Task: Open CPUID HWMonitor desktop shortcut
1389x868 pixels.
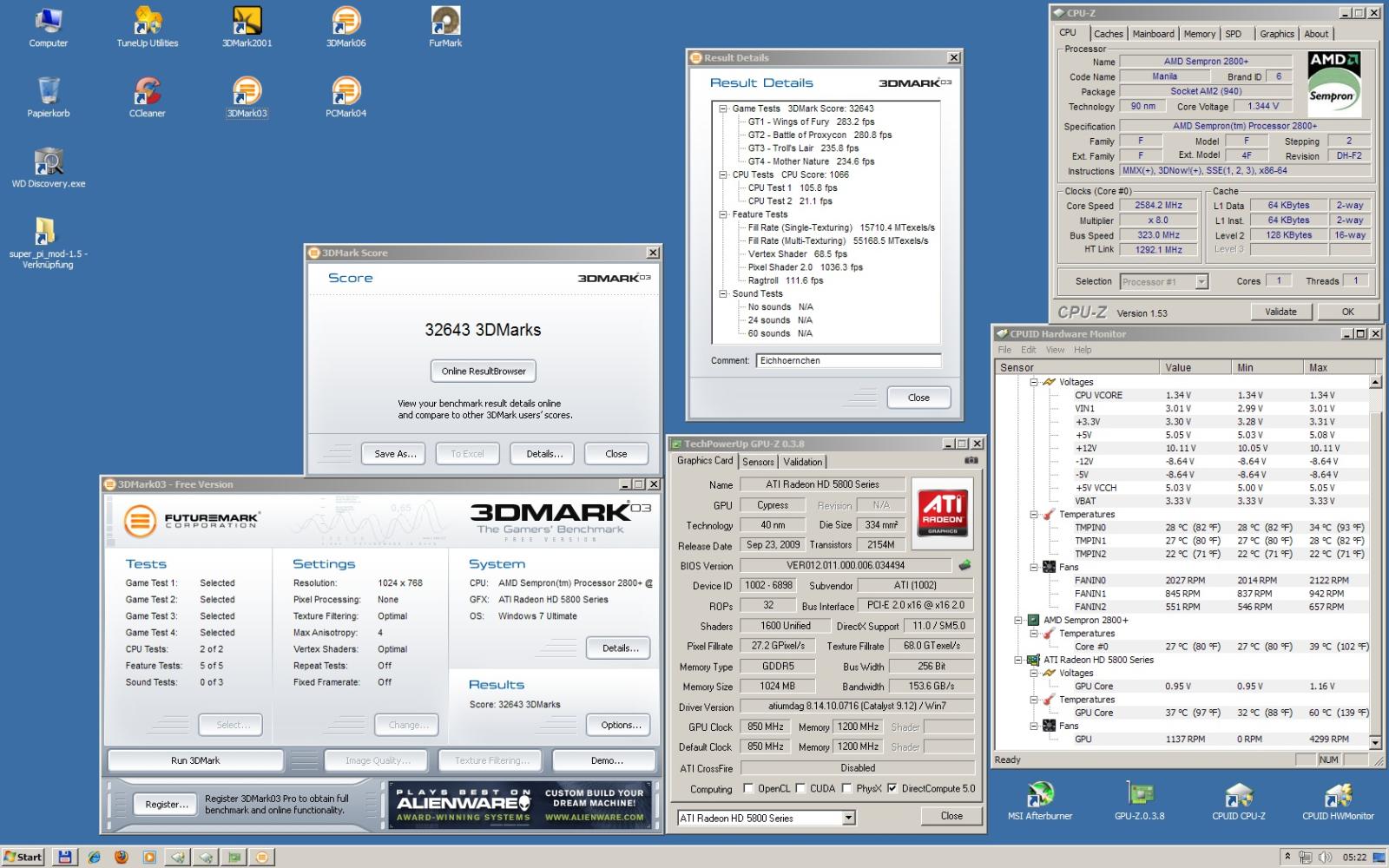Action: coord(1338,801)
